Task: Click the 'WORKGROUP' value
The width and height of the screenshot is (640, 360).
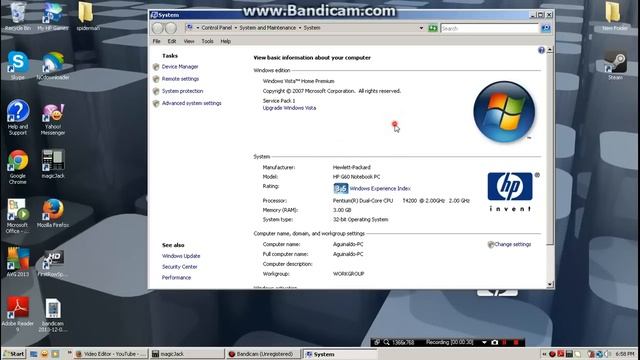Action: tap(348, 274)
